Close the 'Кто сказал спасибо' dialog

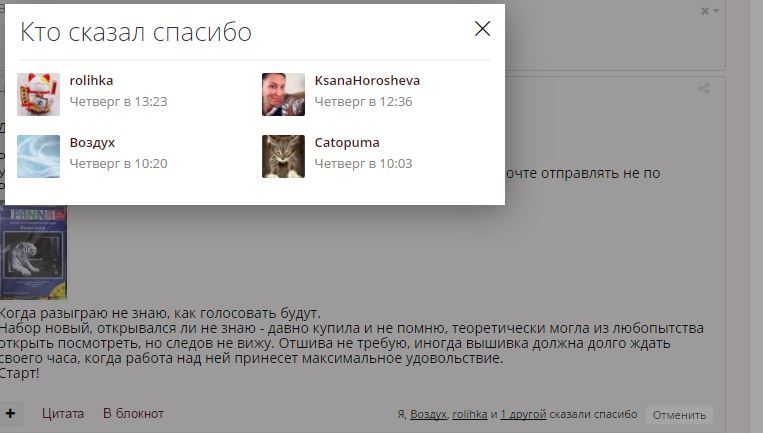coord(482,29)
